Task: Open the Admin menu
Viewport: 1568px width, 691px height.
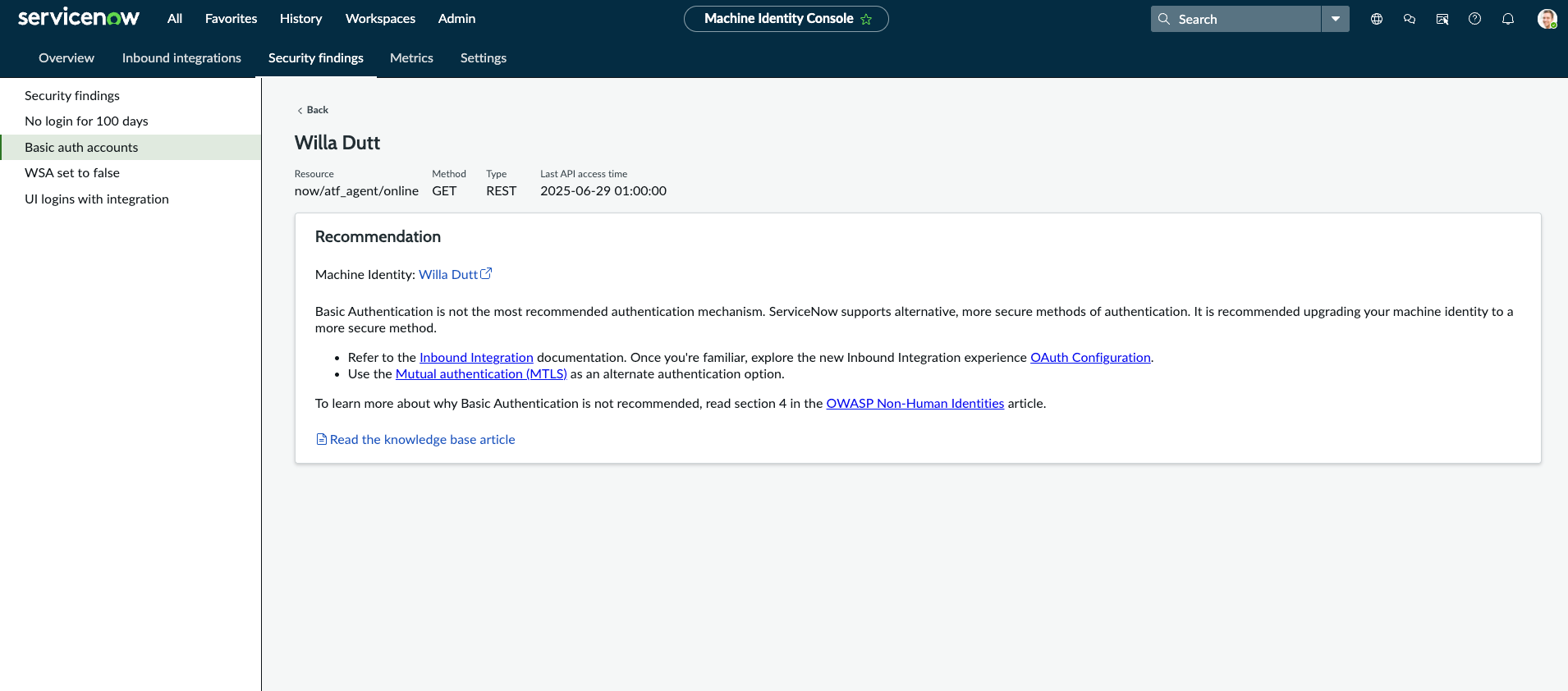Action: pos(457,18)
